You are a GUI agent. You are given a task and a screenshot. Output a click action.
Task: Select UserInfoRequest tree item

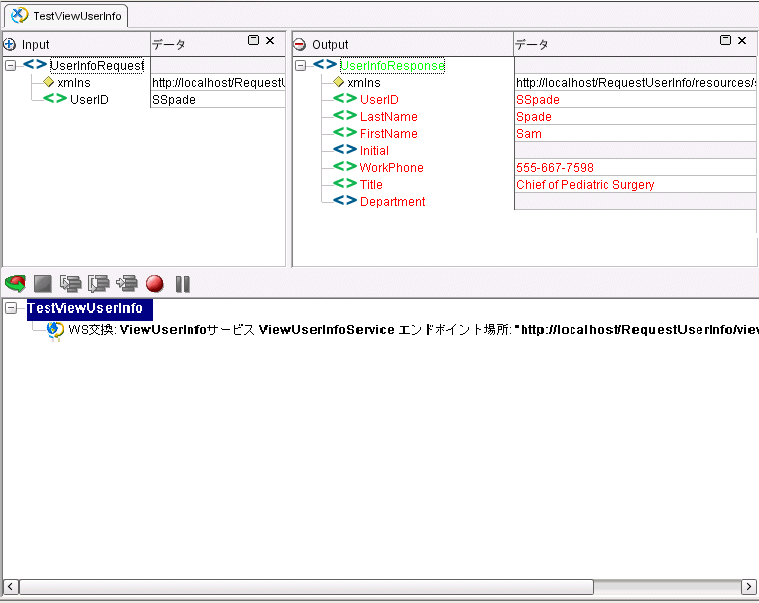pyautogui.click(x=97, y=65)
